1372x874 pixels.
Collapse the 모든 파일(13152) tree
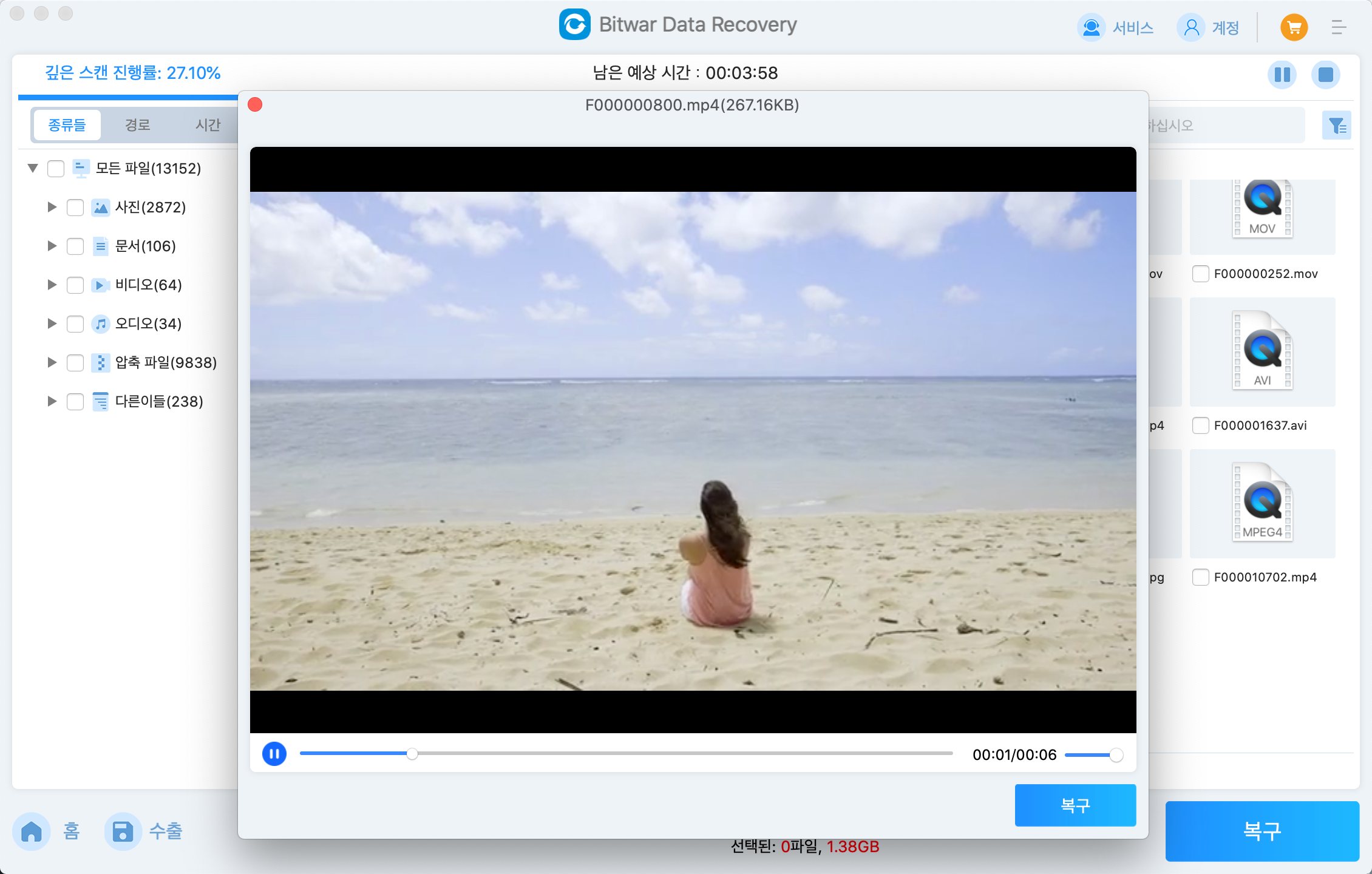[33, 168]
